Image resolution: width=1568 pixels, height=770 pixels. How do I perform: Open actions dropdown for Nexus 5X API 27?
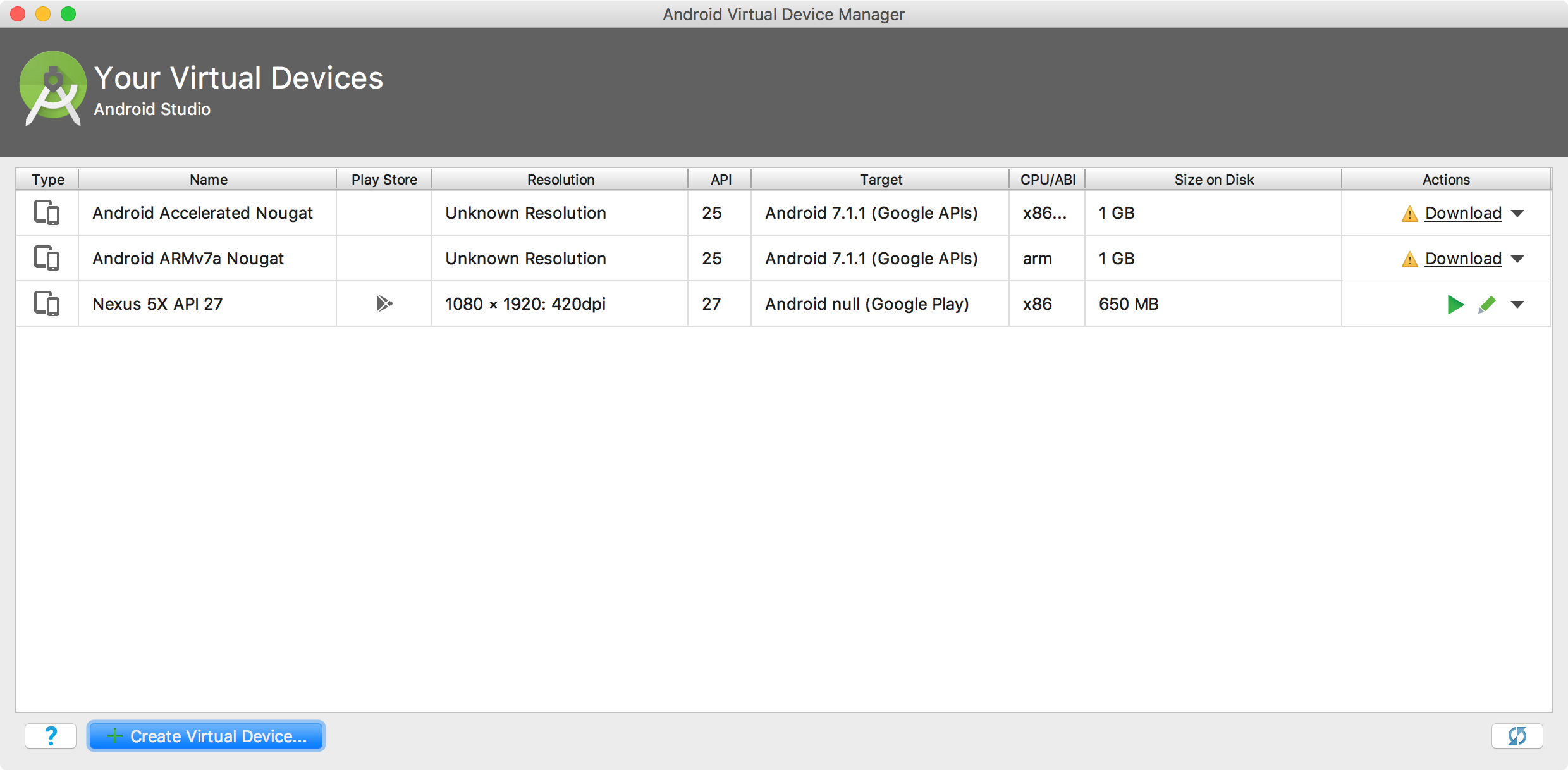coord(1517,305)
